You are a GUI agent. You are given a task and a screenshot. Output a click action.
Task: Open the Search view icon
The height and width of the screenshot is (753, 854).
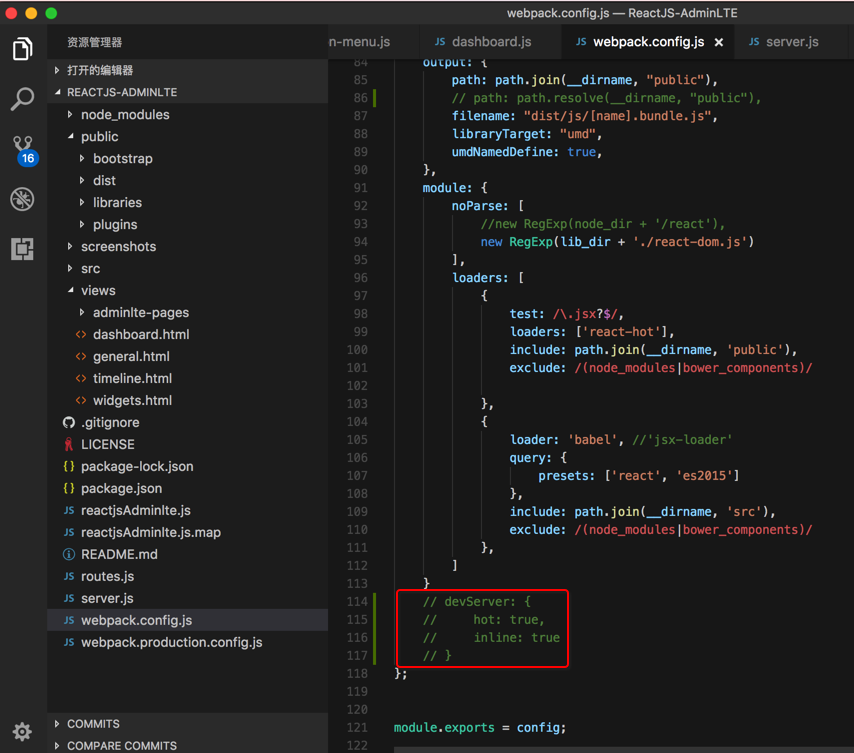point(22,98)
